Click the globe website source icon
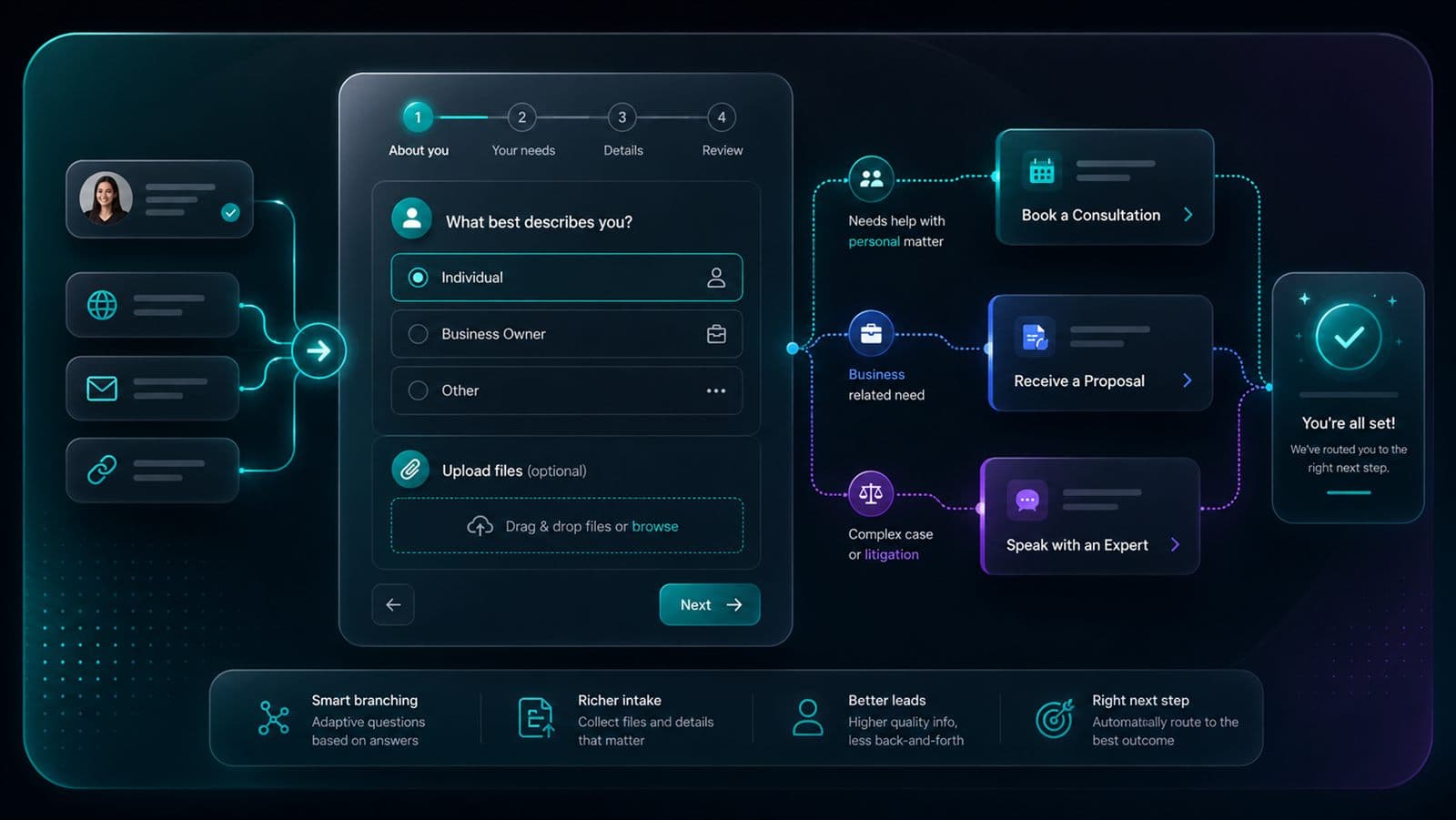Image resolution: width=1456 pixels, height=820 pixels. 102,305
